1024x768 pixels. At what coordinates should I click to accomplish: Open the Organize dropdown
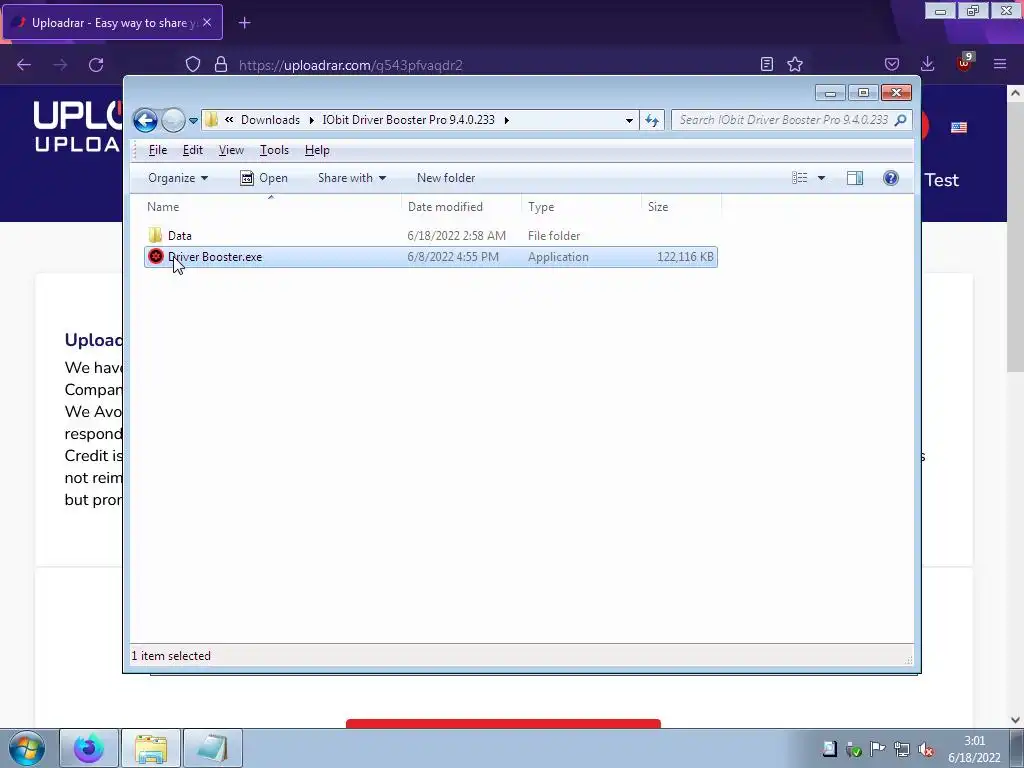click(178, 178)
